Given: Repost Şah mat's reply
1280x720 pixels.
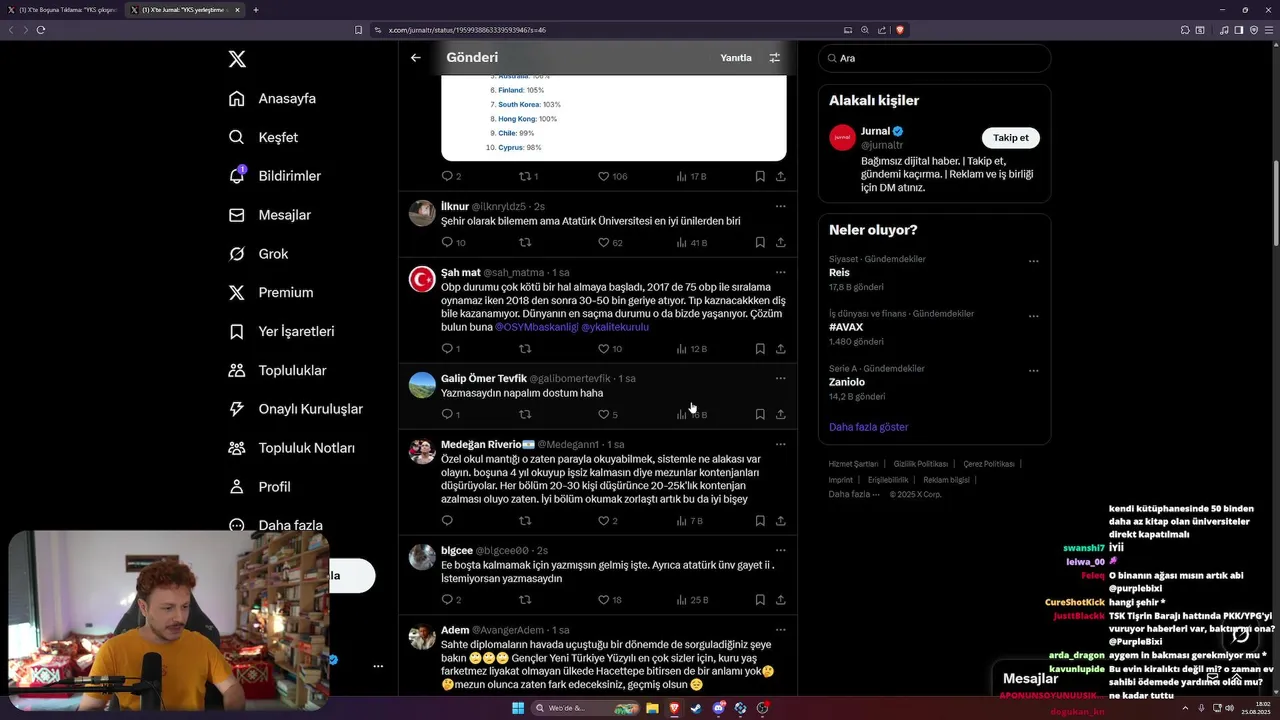Looking at the screenshot, I should (525, 349).
